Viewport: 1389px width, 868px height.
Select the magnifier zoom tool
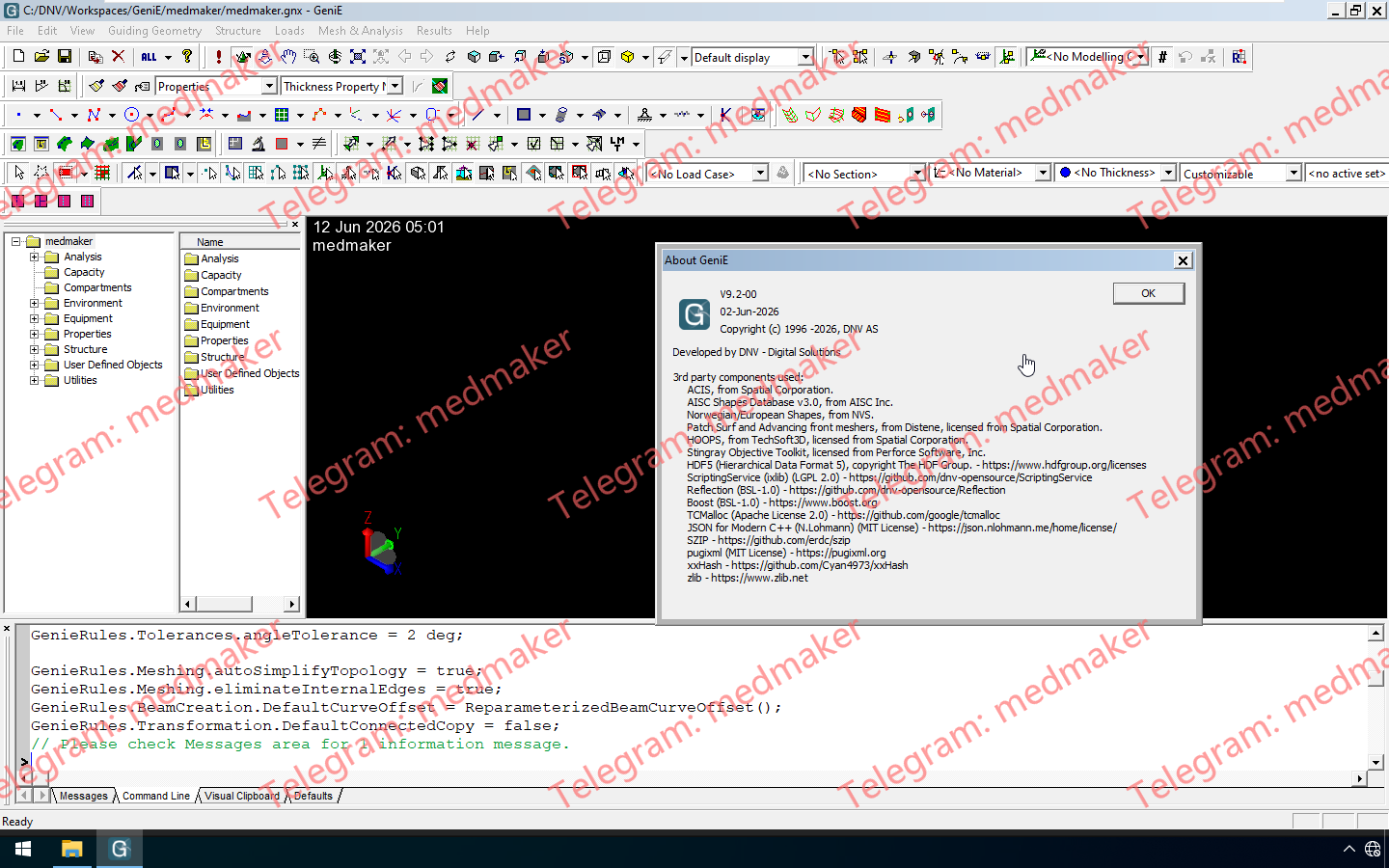(x=312, y=57)
